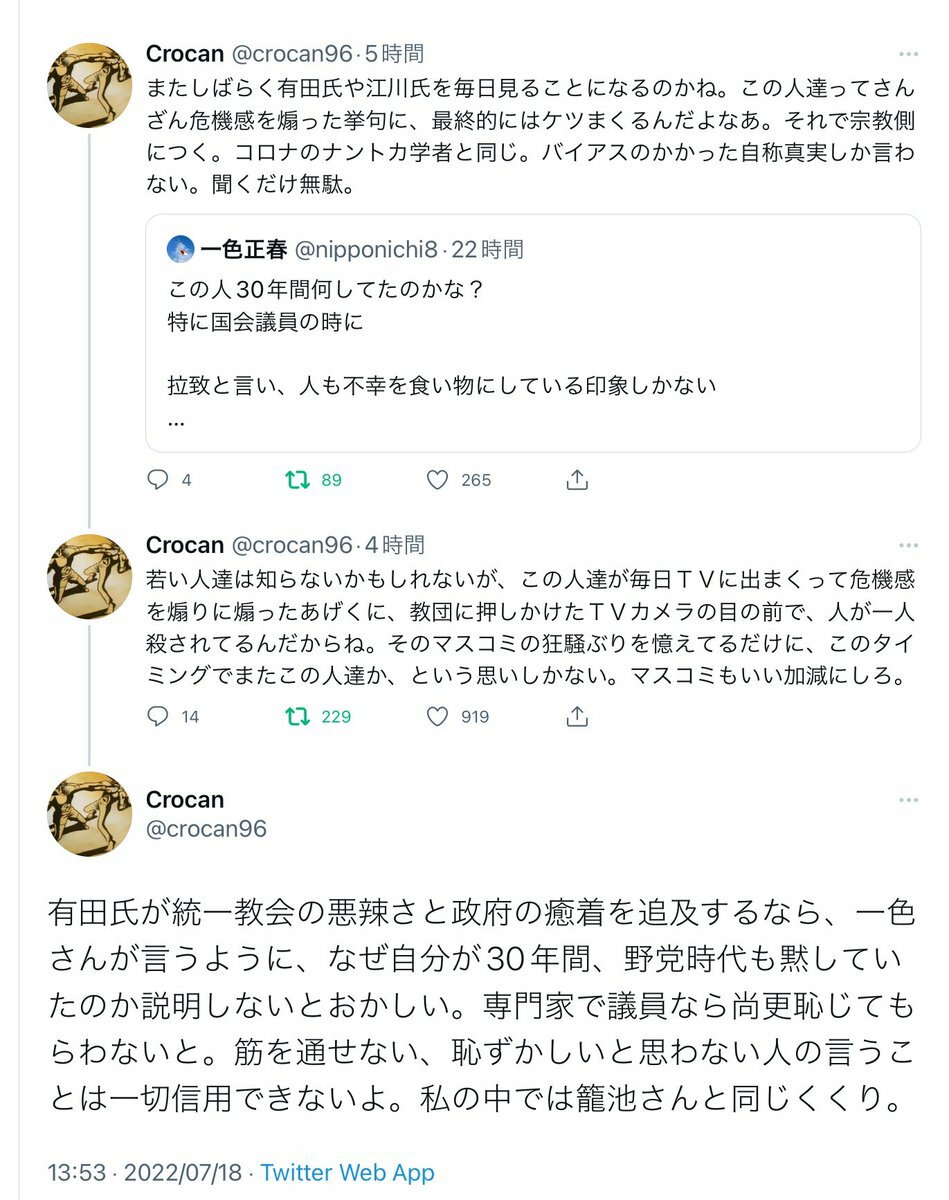This screenshot has width=949, height=1200.
Task: Share the first tweet via share icon
Action: 577,480
